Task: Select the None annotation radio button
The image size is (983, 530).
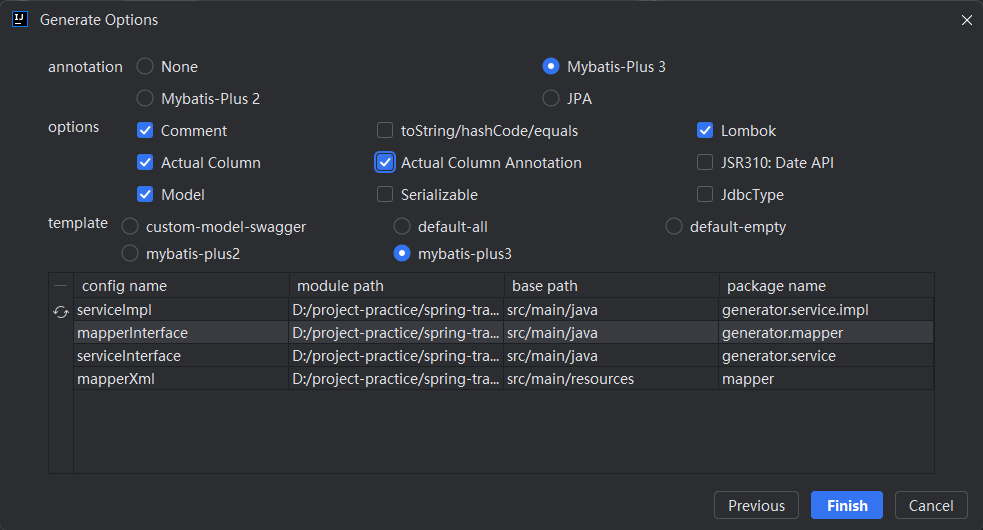Action: point(145,67)
